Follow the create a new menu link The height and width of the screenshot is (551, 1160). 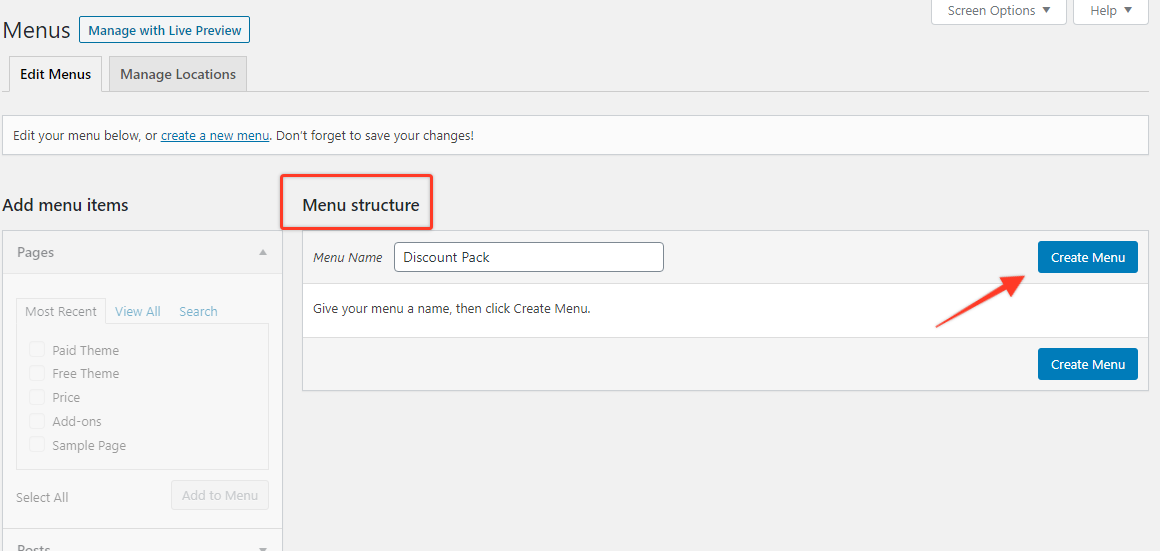215,136
